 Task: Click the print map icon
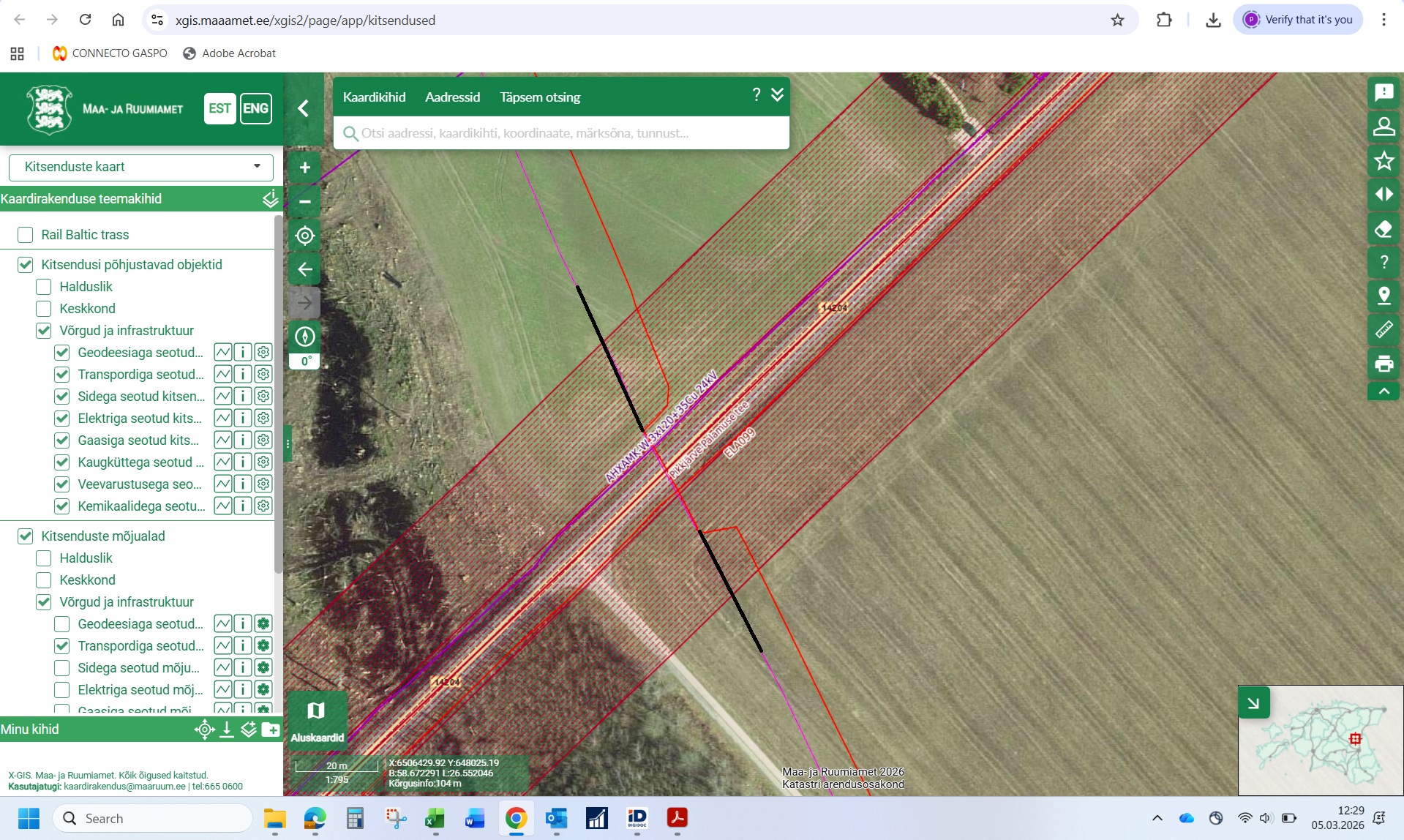pos(1384,364)
